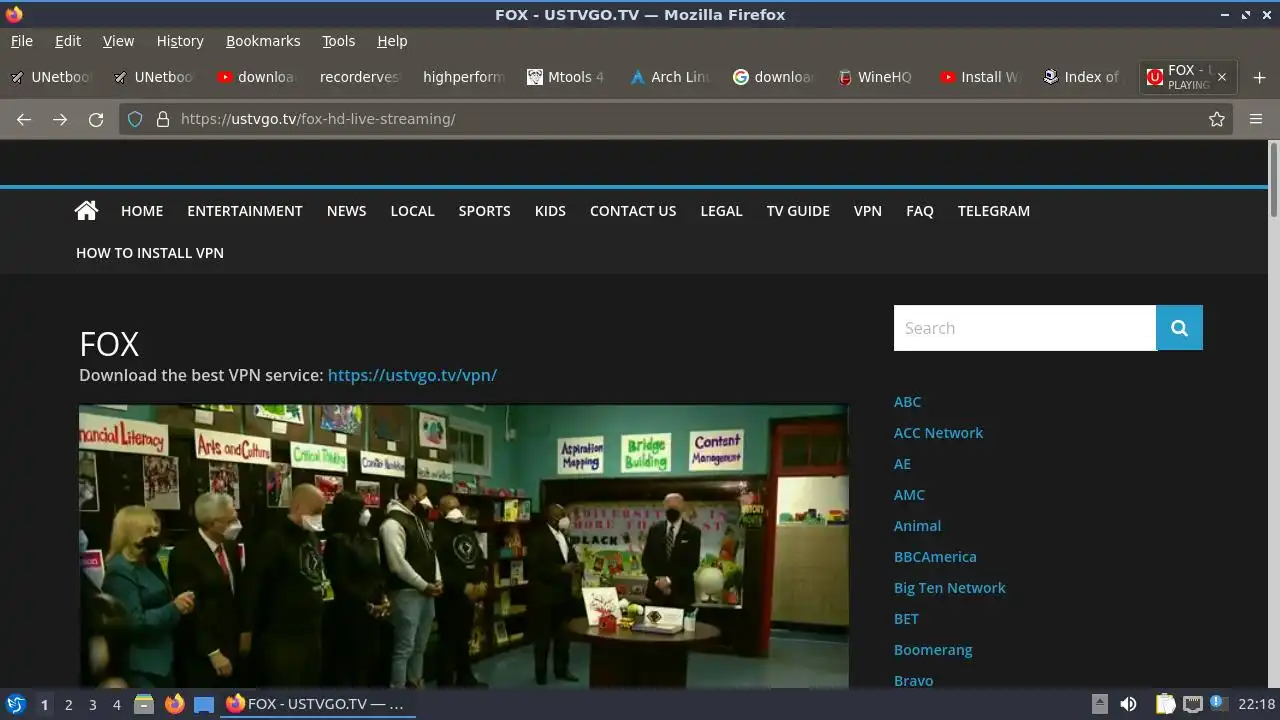Open the Bookmarks menu
Screen dimensions: 1280x720
[263, 41]
